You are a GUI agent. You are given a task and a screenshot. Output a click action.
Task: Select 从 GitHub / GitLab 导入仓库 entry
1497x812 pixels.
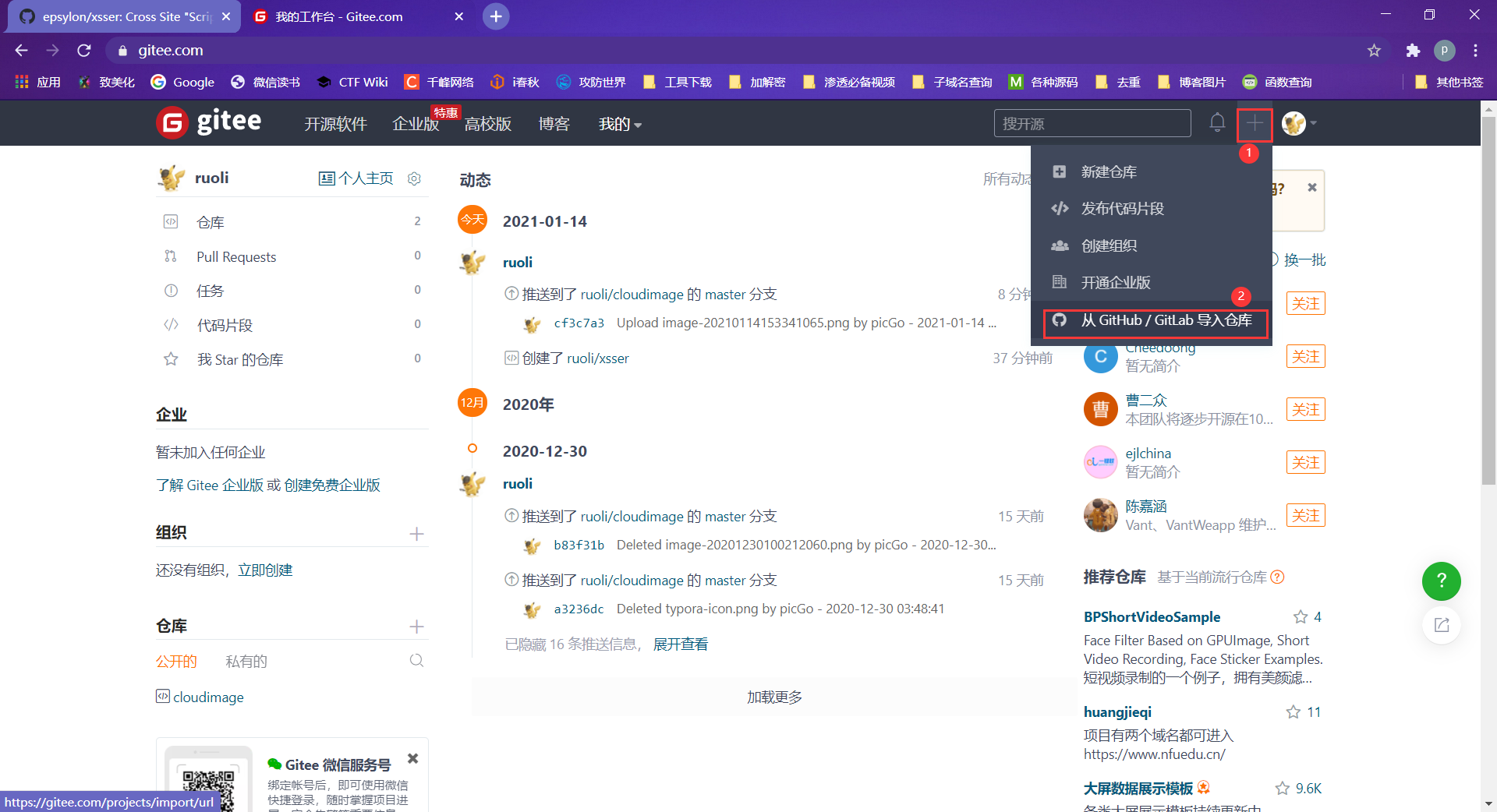click(1155, 320)
